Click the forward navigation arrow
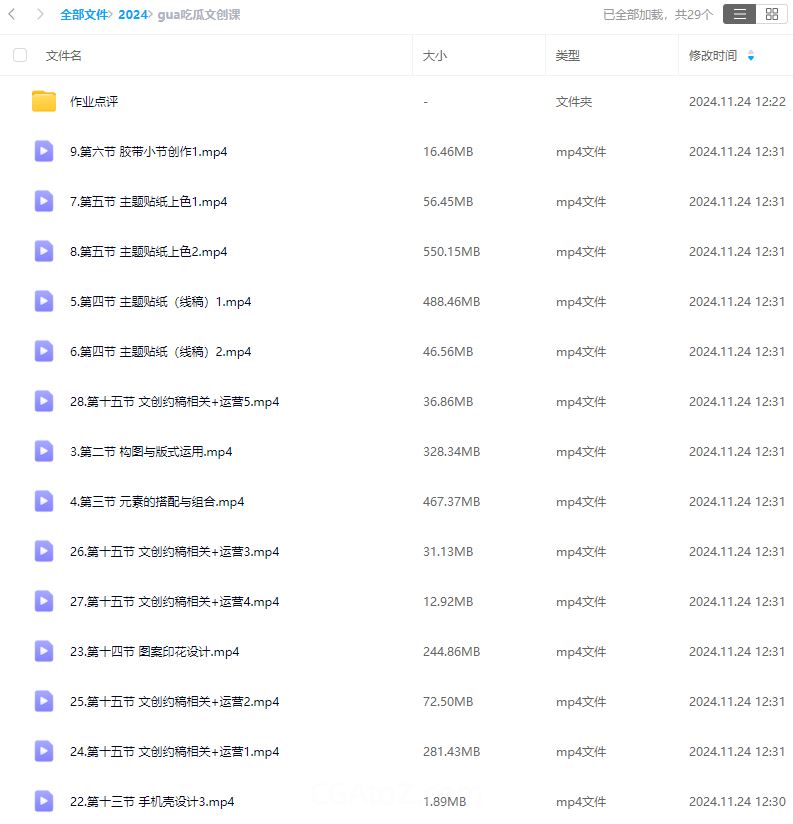This screenshot has width=793, height=824. [x=40, y=14]
